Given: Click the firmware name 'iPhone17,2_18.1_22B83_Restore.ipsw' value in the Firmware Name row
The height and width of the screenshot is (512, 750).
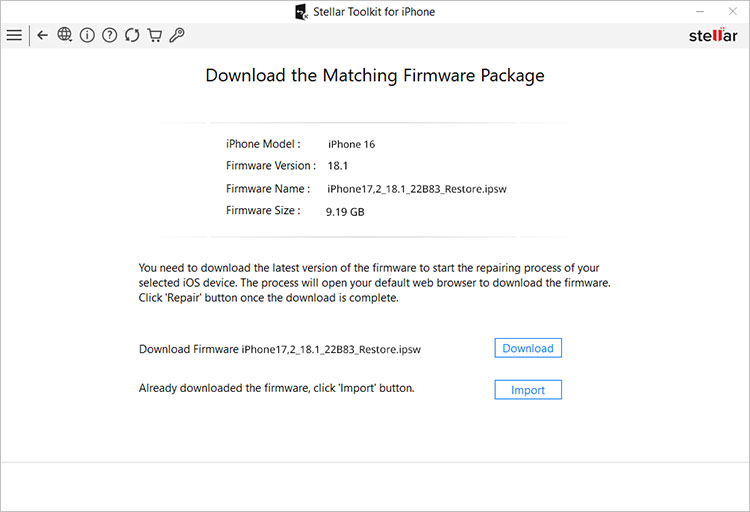Looking at the screenshot, I should coord(417,189).
